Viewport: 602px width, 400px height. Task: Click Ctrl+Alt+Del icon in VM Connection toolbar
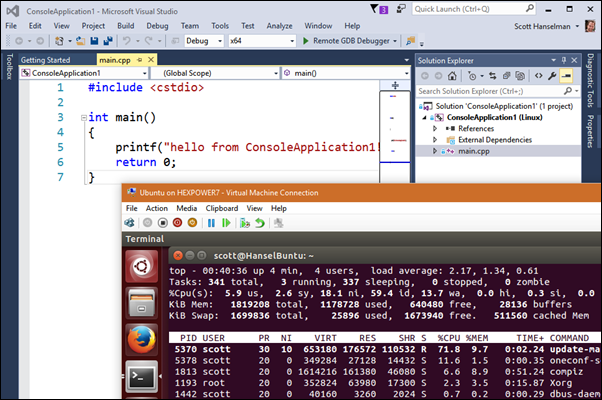[x=130, y=223]
